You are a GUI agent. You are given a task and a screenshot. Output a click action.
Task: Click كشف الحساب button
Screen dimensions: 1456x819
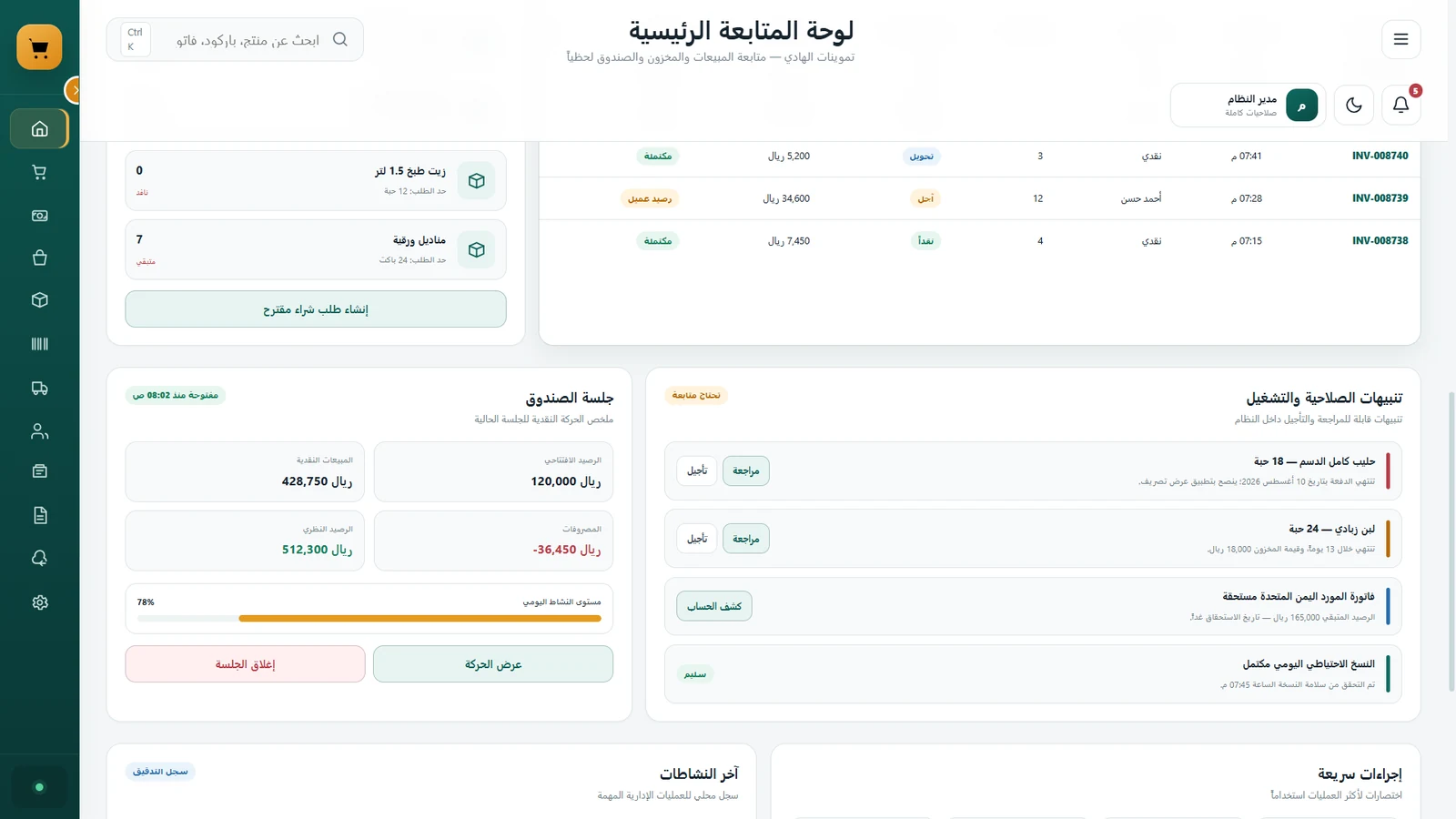(714, 606)
